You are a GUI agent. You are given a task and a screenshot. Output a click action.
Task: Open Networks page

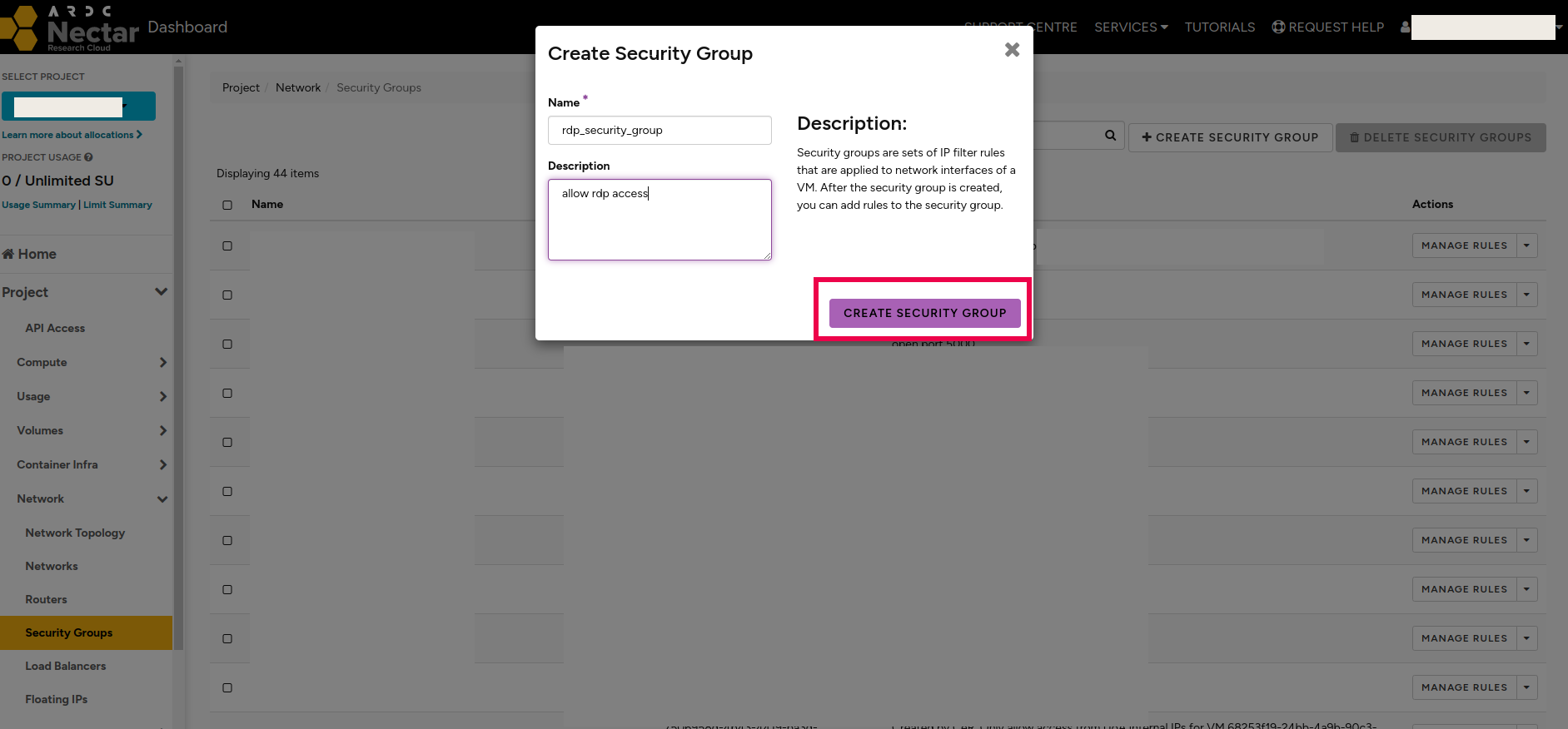[x=52, y=566]
